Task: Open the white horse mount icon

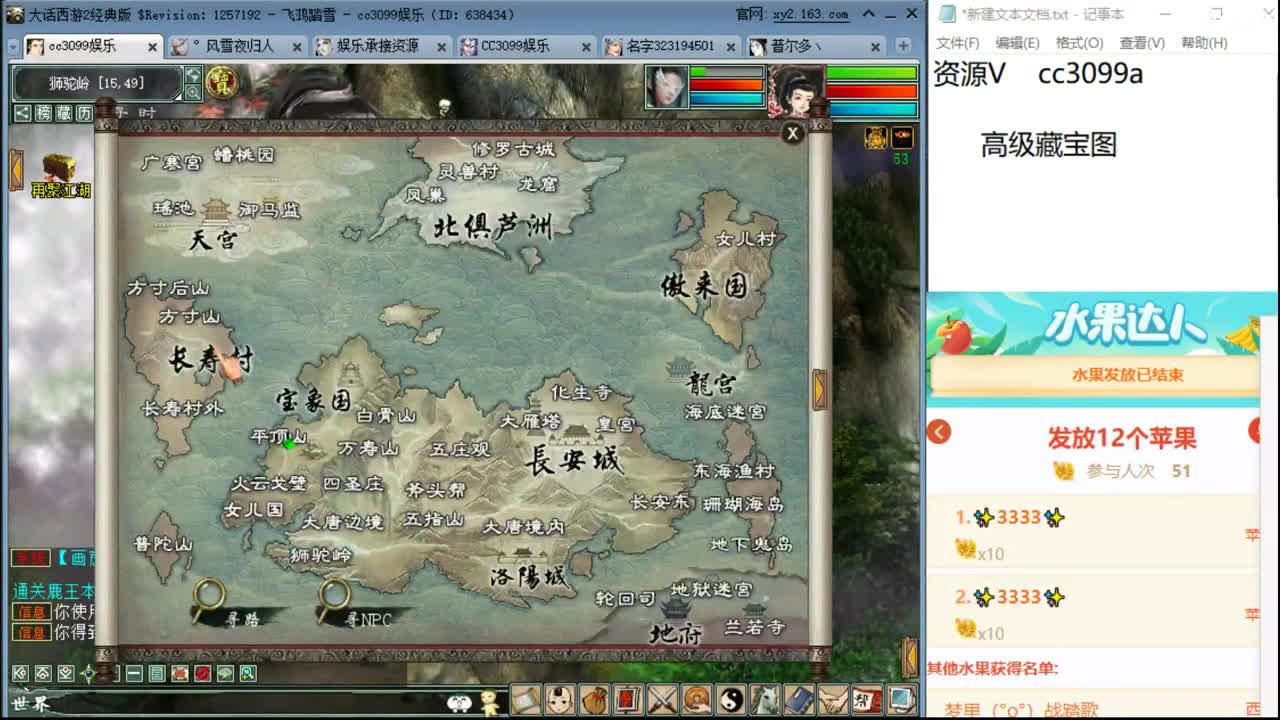Action: 765,700
